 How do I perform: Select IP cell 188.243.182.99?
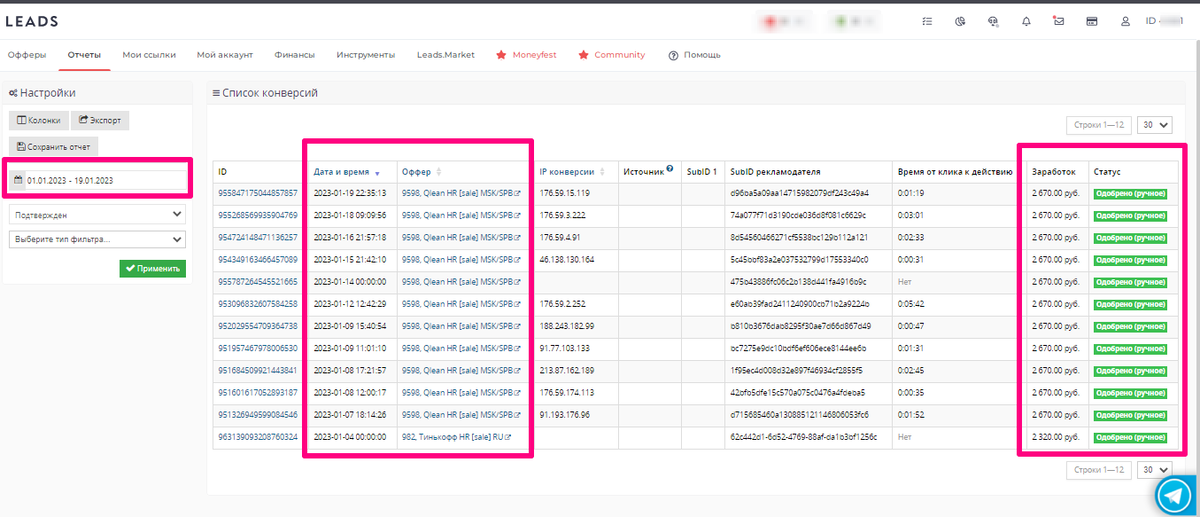coord(566,325)
